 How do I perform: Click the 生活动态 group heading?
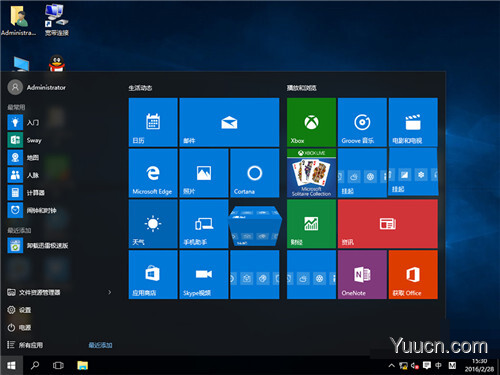tap(140, 88)
